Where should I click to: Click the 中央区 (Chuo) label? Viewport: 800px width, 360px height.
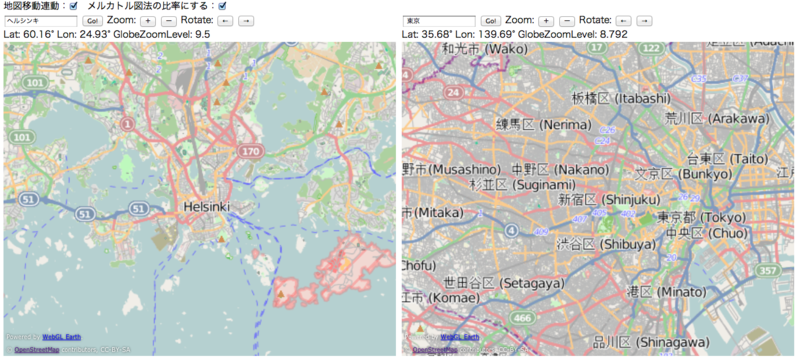coord(707,233)
